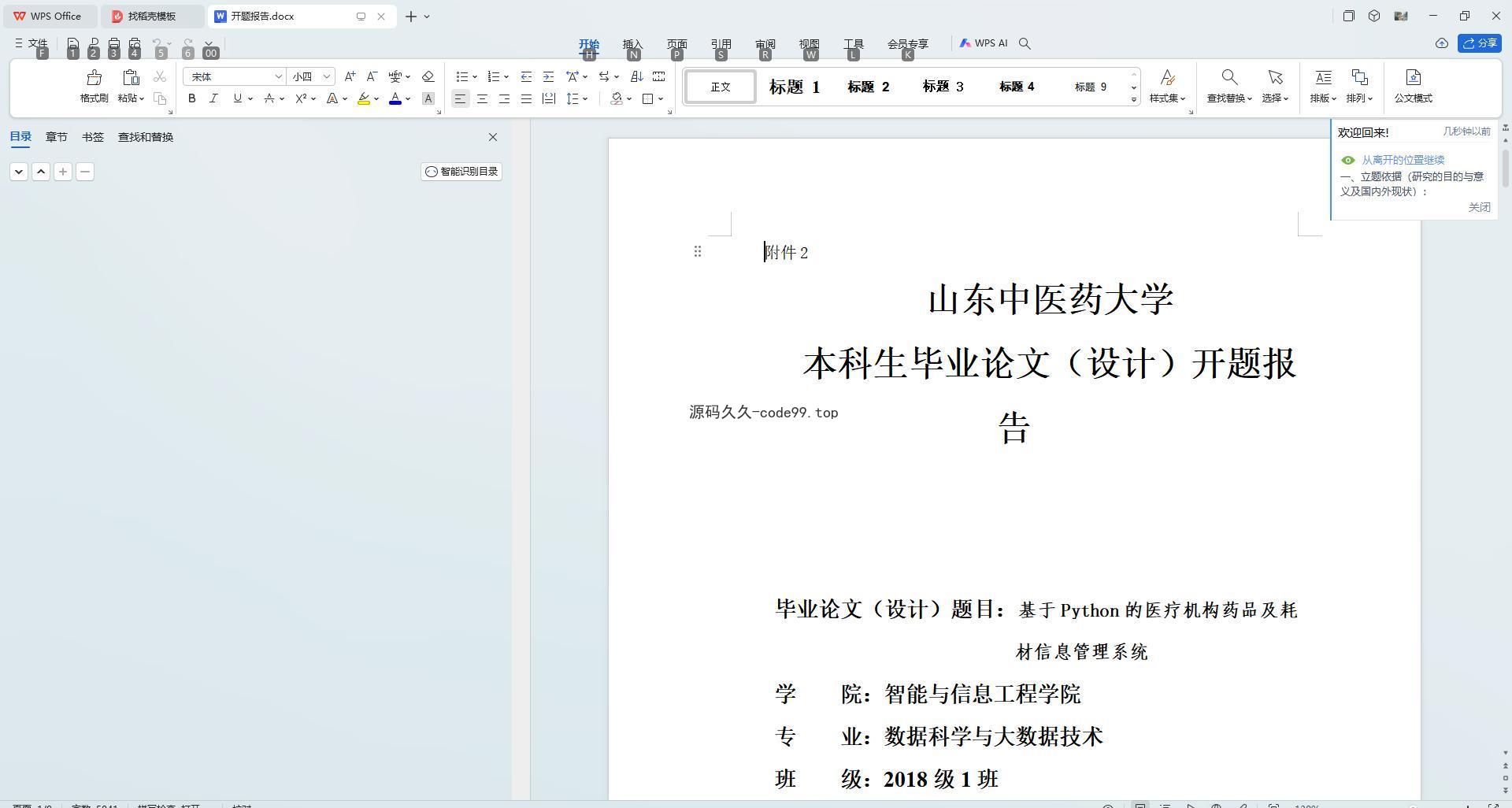Expand the styles gallery more arrow
This screenshot has width=1512, height=808.
tap(1134, 99)
